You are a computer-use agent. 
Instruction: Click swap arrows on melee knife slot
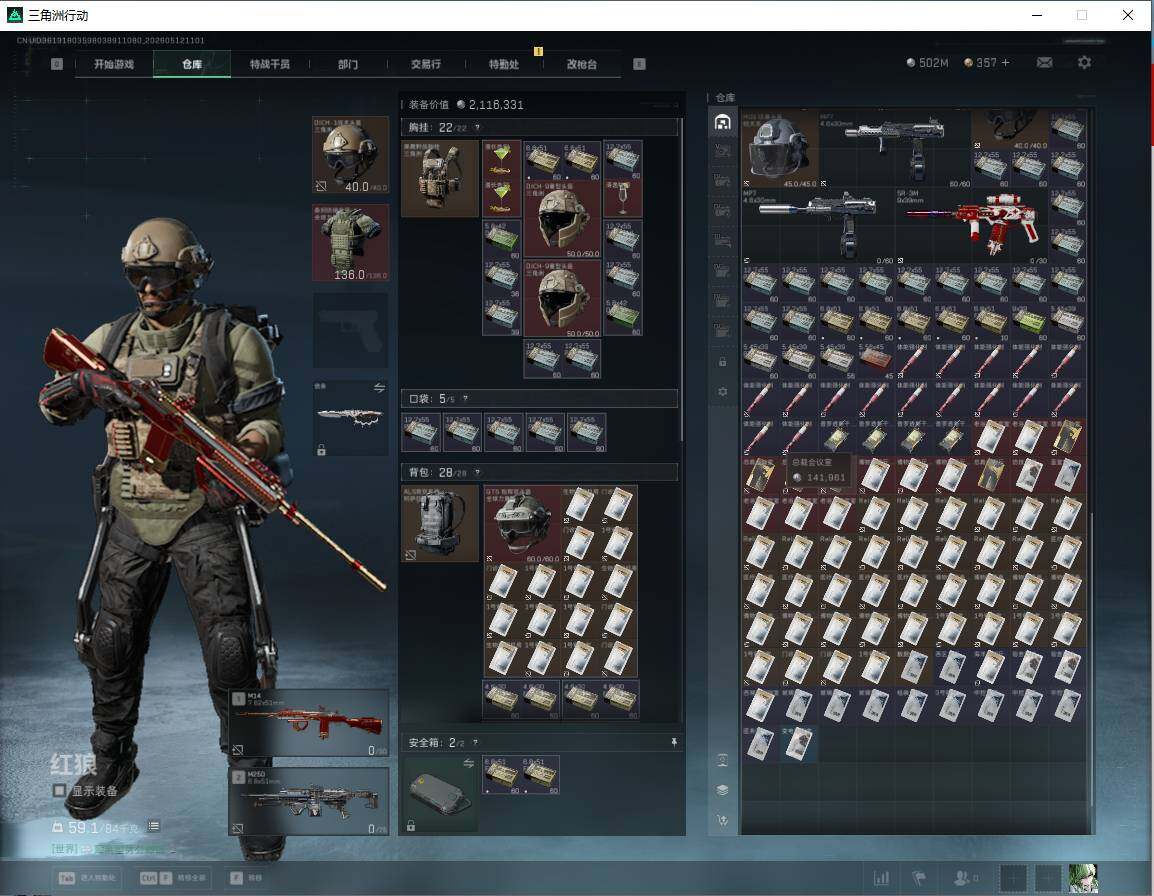click(379, 388)
